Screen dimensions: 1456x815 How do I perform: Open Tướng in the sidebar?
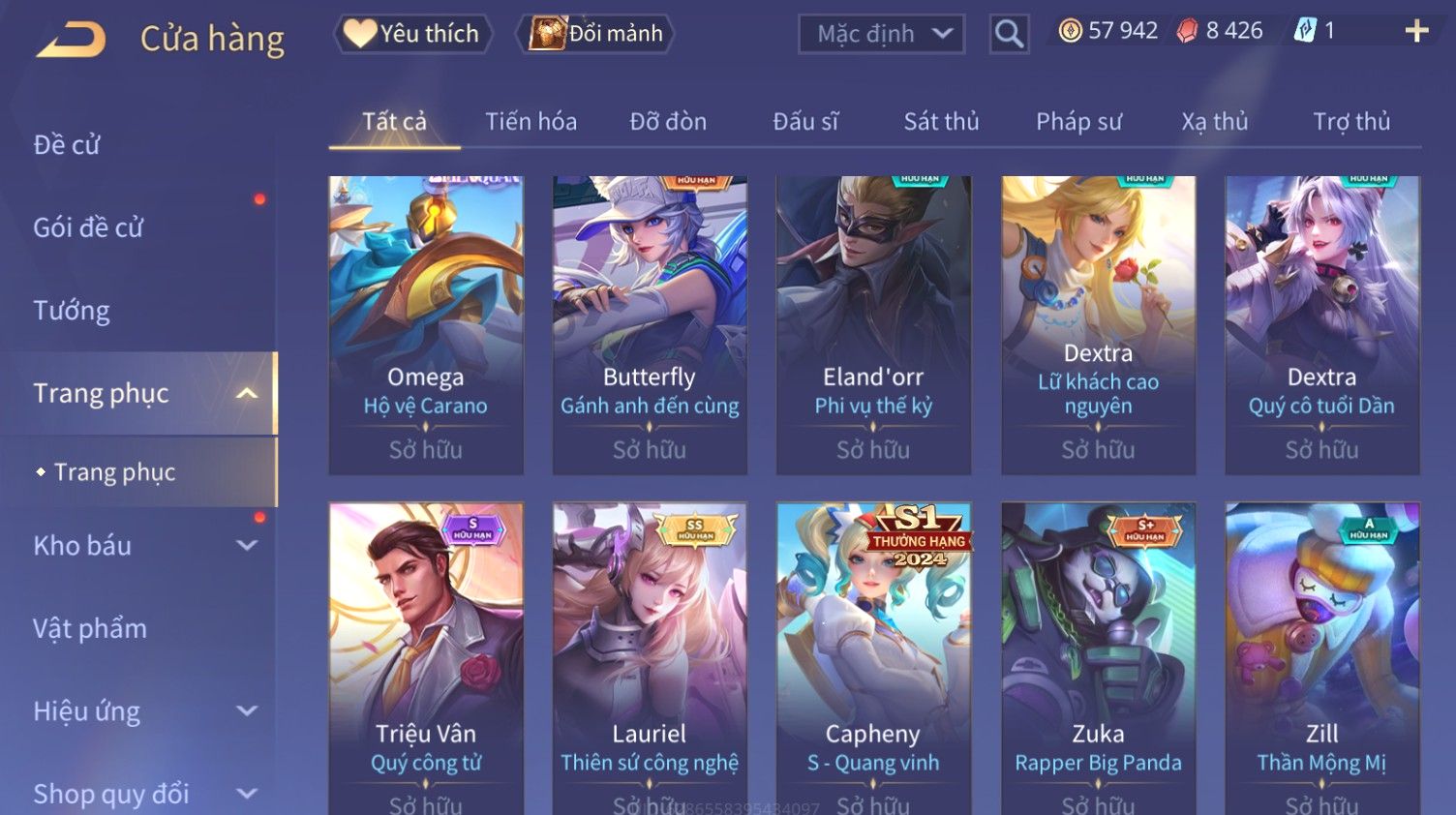(x=72, y=311)
